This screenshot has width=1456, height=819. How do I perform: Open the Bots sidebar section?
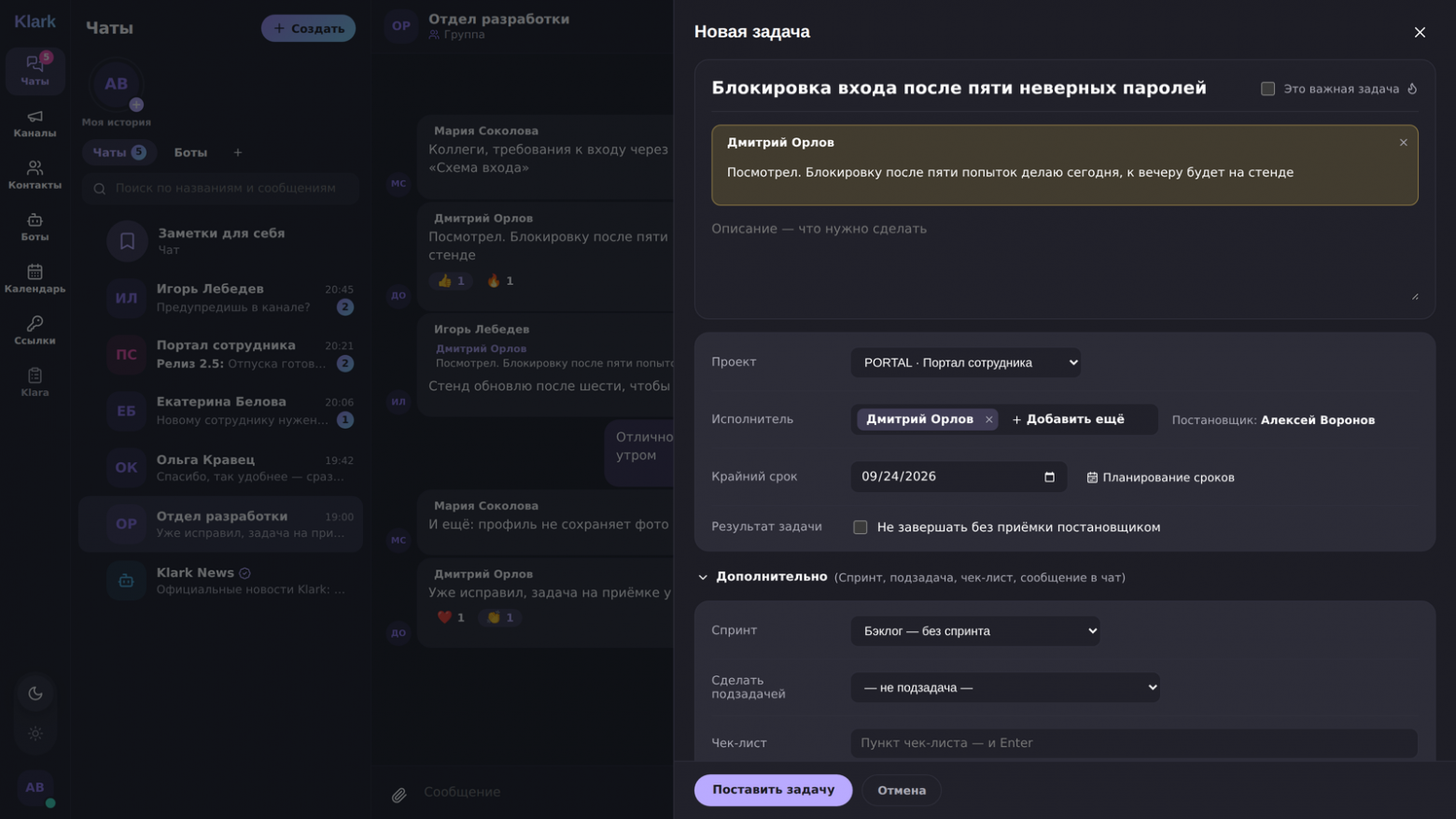point(35,227)
